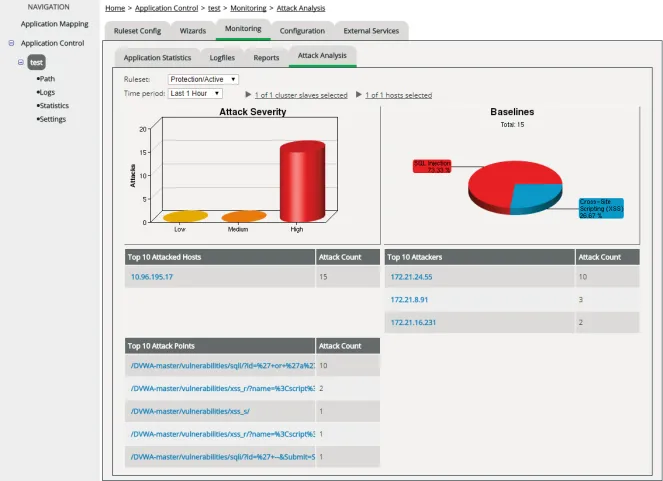Click the Monitoring breadcrumb link

coord(248,8)
